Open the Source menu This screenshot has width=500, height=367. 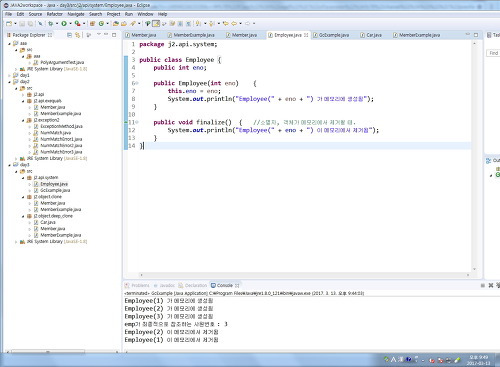coord(35,14)
